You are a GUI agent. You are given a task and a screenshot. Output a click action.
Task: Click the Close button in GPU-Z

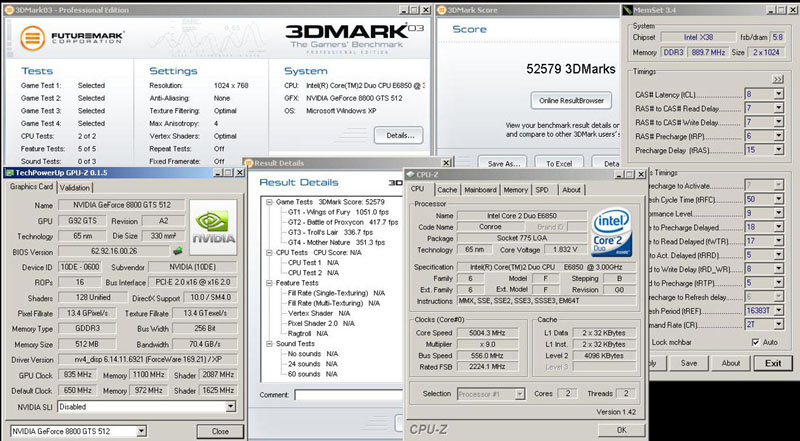click(x=220, y=431)
